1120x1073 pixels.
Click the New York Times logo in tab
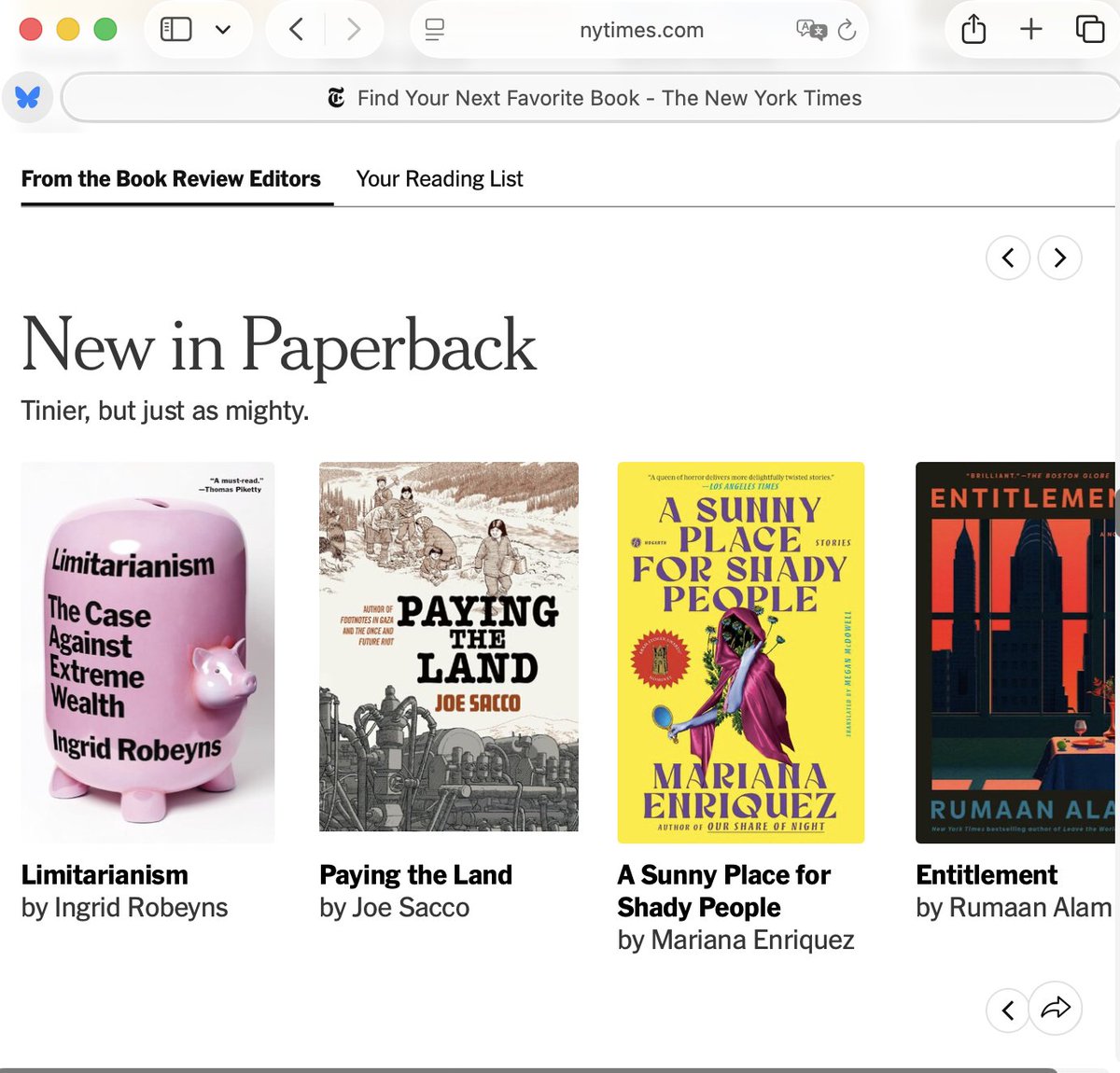click(336, 98)
